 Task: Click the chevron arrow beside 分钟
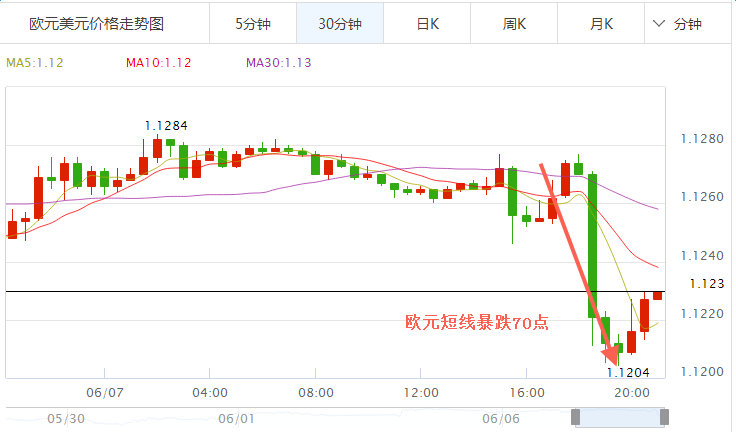tap(659, 23)
